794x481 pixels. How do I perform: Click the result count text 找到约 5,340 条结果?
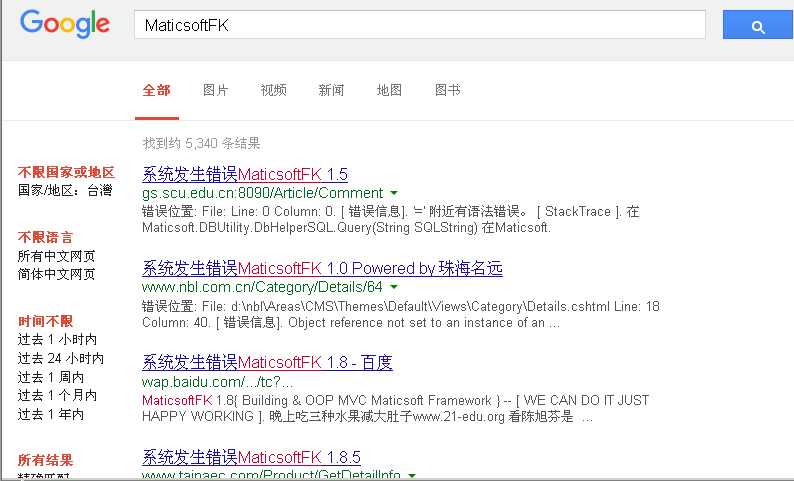(201, 143)
